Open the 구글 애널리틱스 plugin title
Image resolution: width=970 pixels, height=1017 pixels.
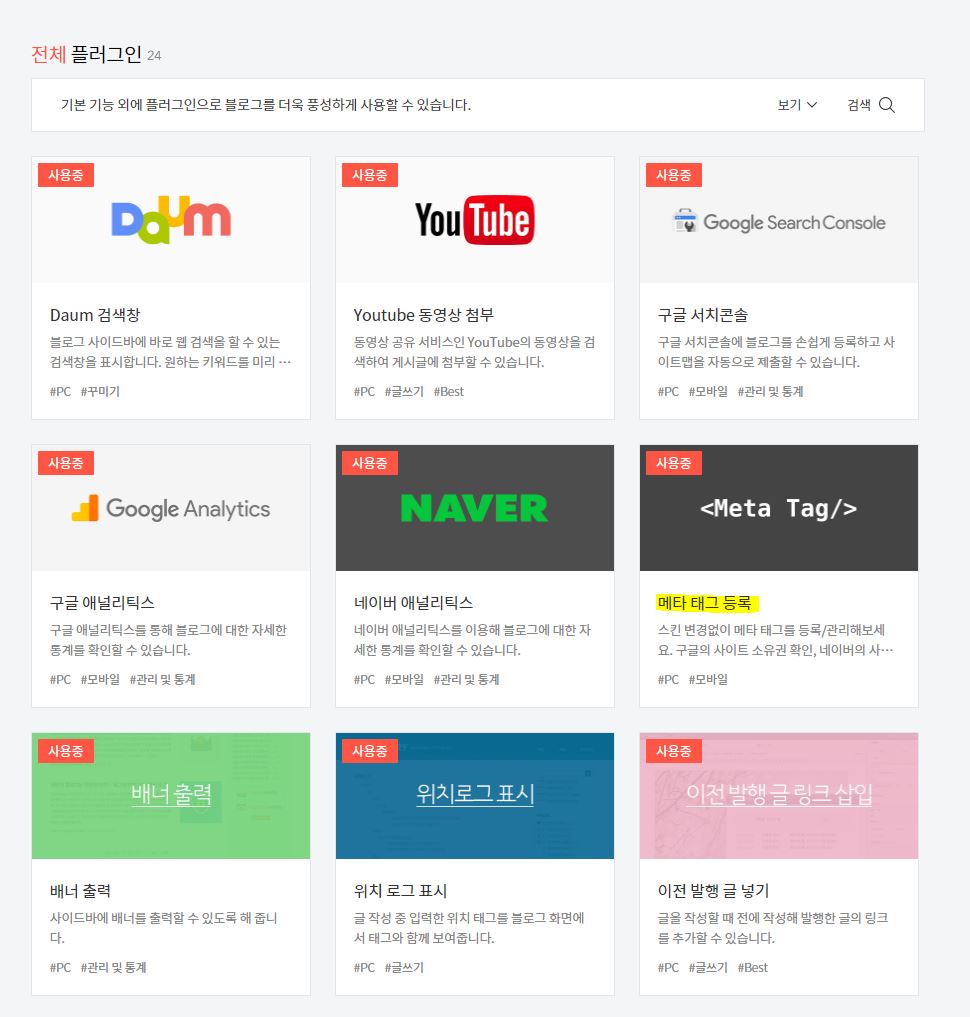coord(102,603)
